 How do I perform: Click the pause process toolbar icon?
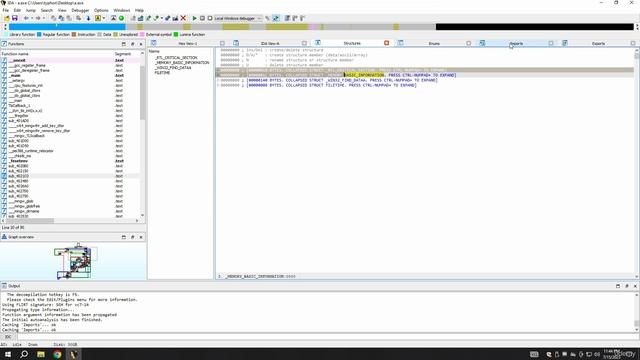coord(202,18)
